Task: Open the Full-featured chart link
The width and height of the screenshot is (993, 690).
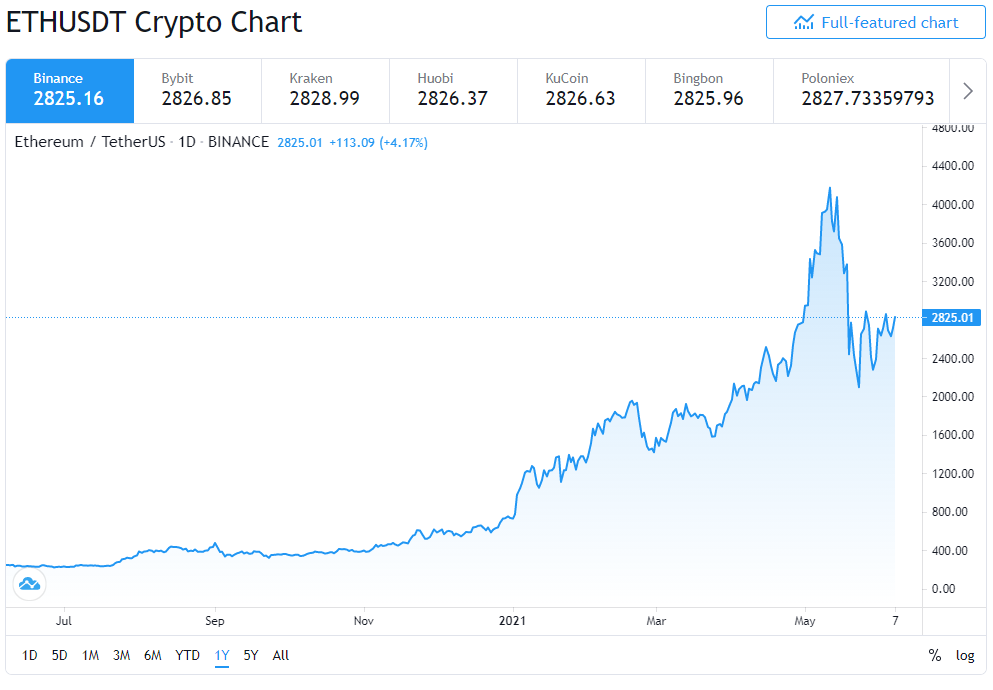Action: [876, 23]
